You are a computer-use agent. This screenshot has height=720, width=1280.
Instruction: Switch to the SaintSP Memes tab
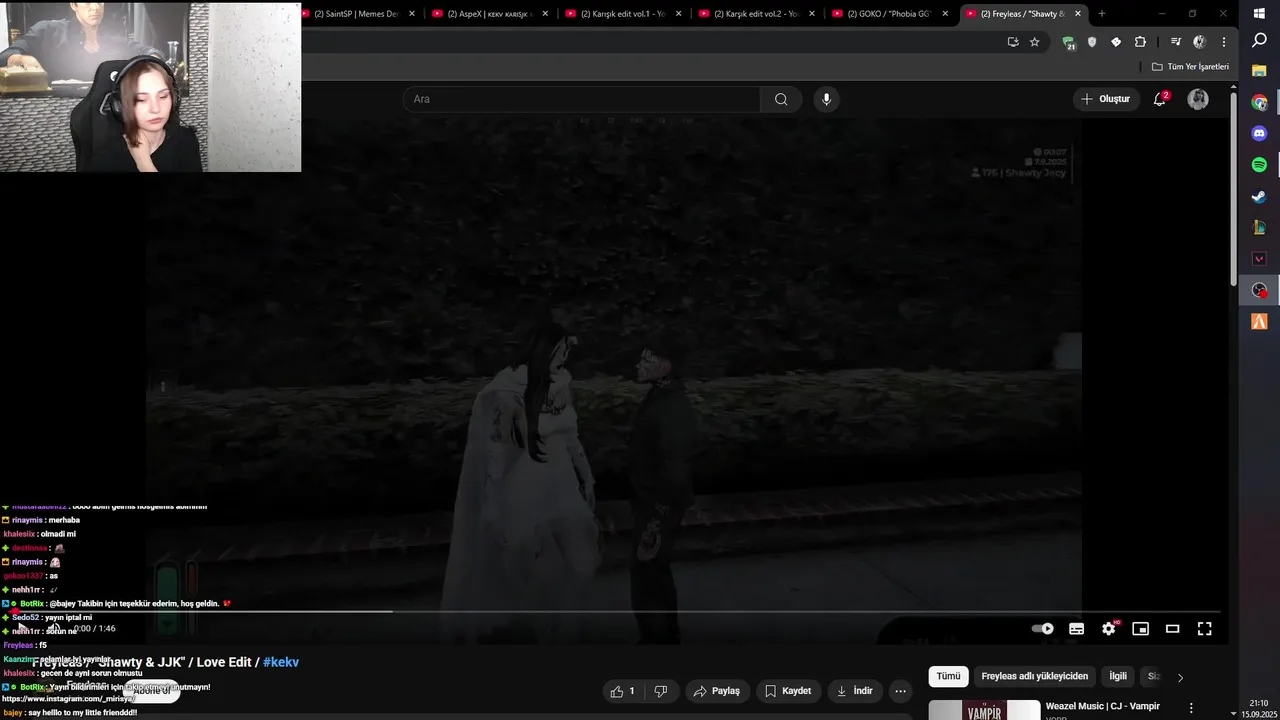(357, 14)
